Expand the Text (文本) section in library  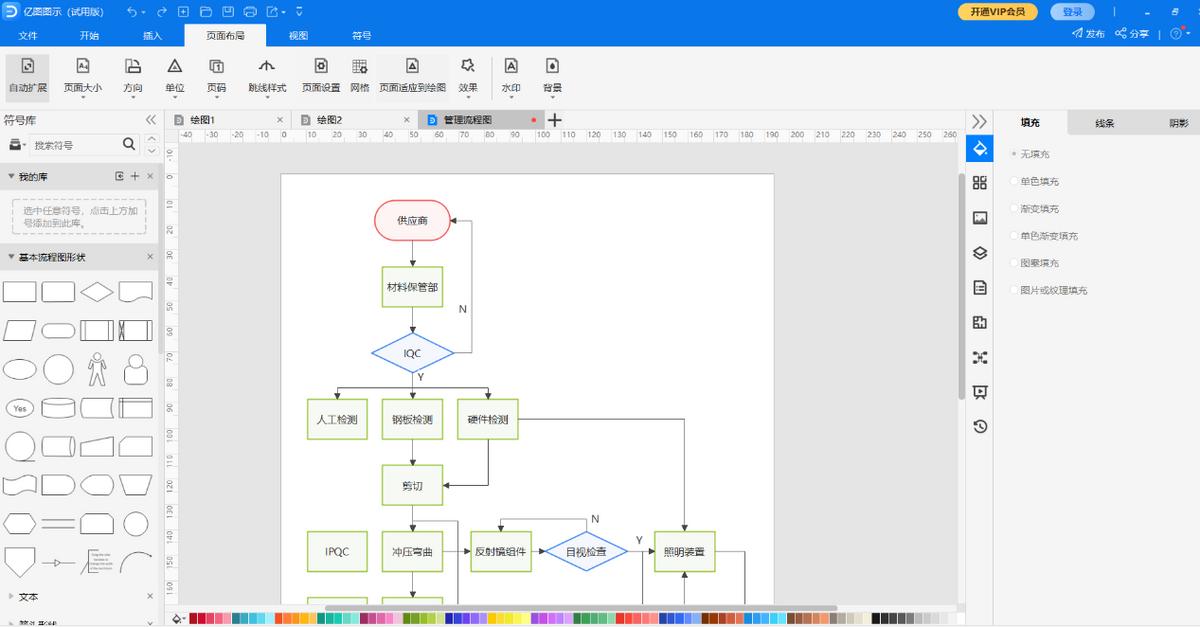click(x=11, y=597)
